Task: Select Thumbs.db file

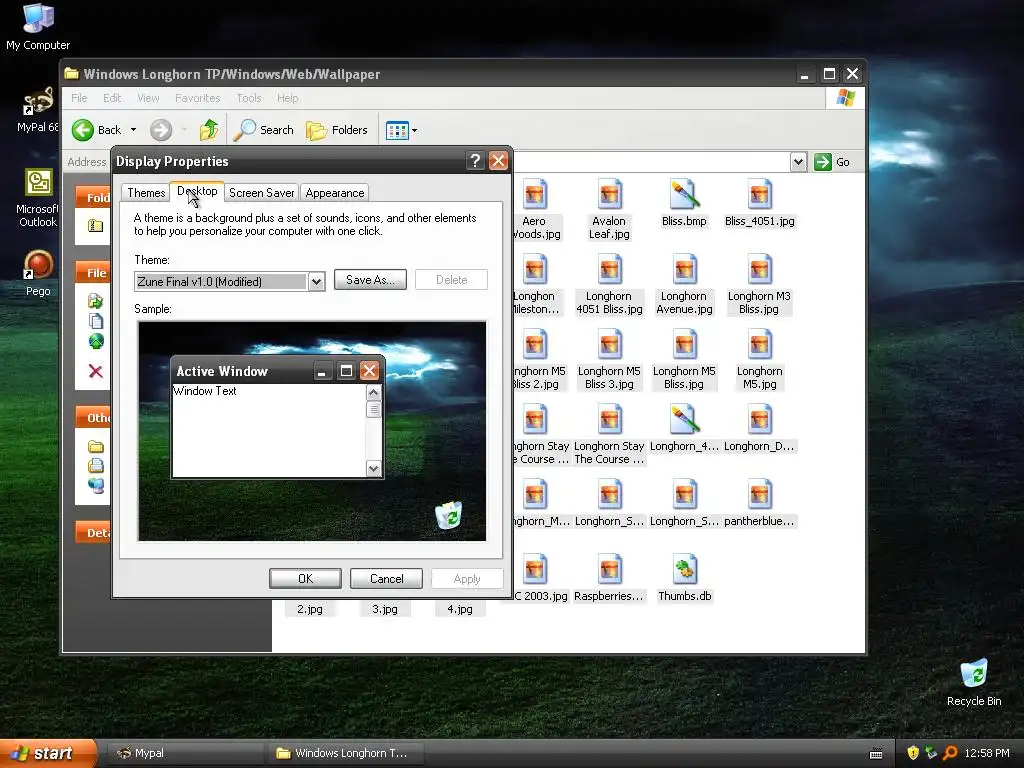Action: pos(684,579)
